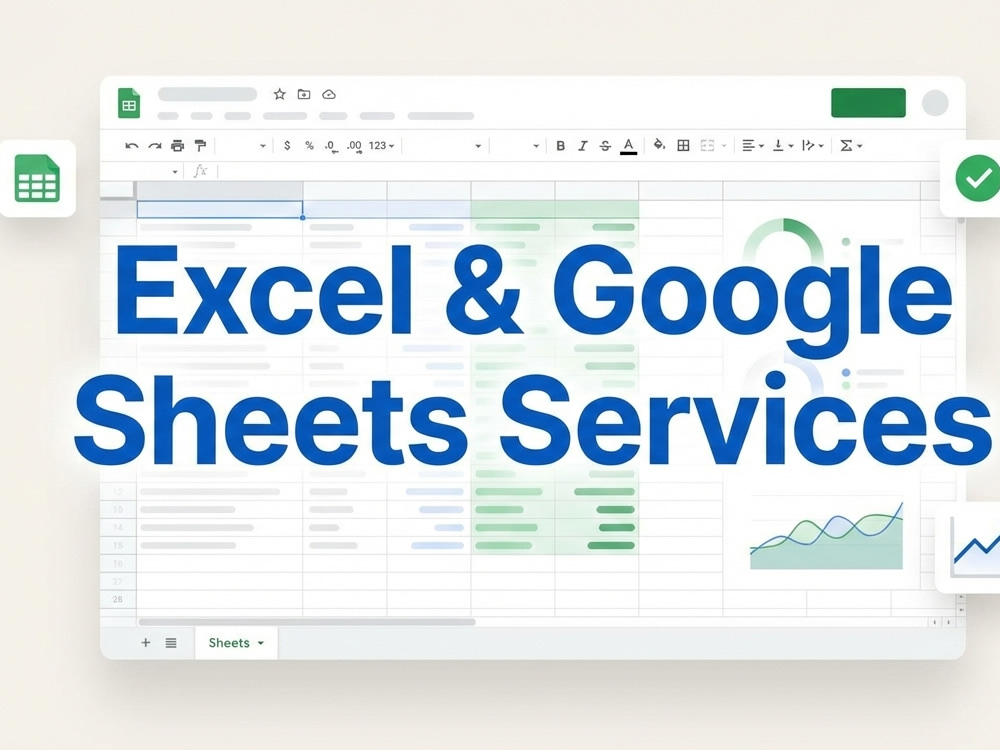
Task: Select the Sheets tab
Action: [x=236, y=643]
